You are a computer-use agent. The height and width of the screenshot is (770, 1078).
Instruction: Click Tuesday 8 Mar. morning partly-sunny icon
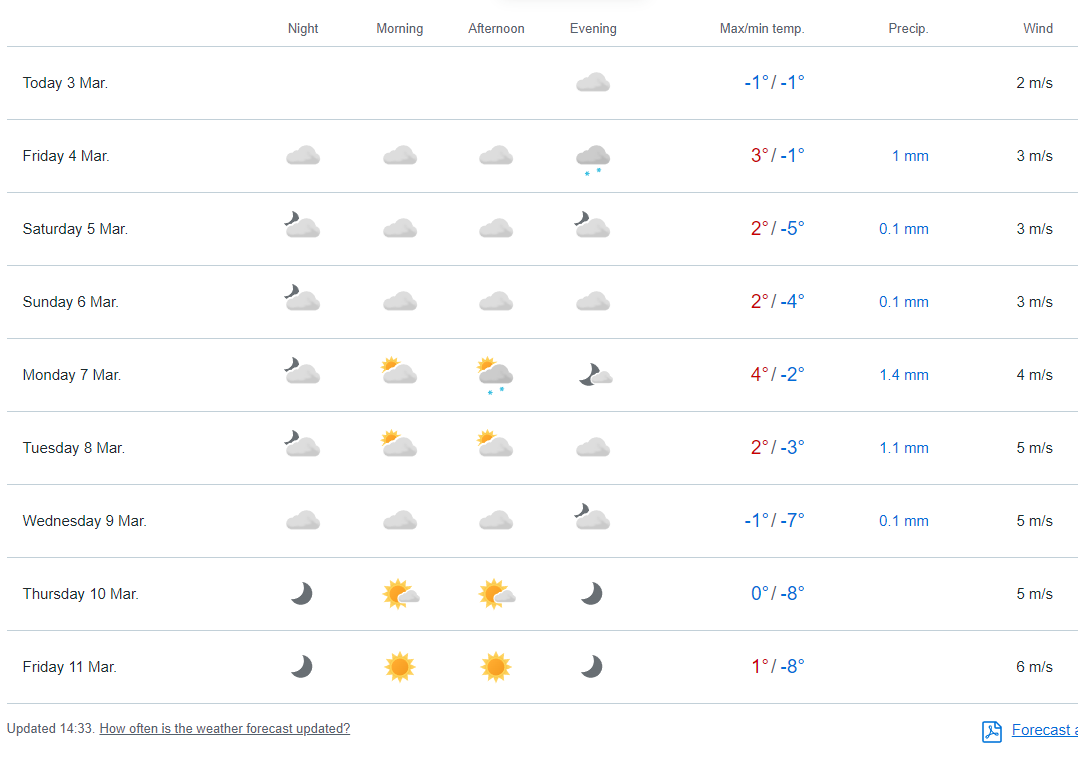pos(399,445)
